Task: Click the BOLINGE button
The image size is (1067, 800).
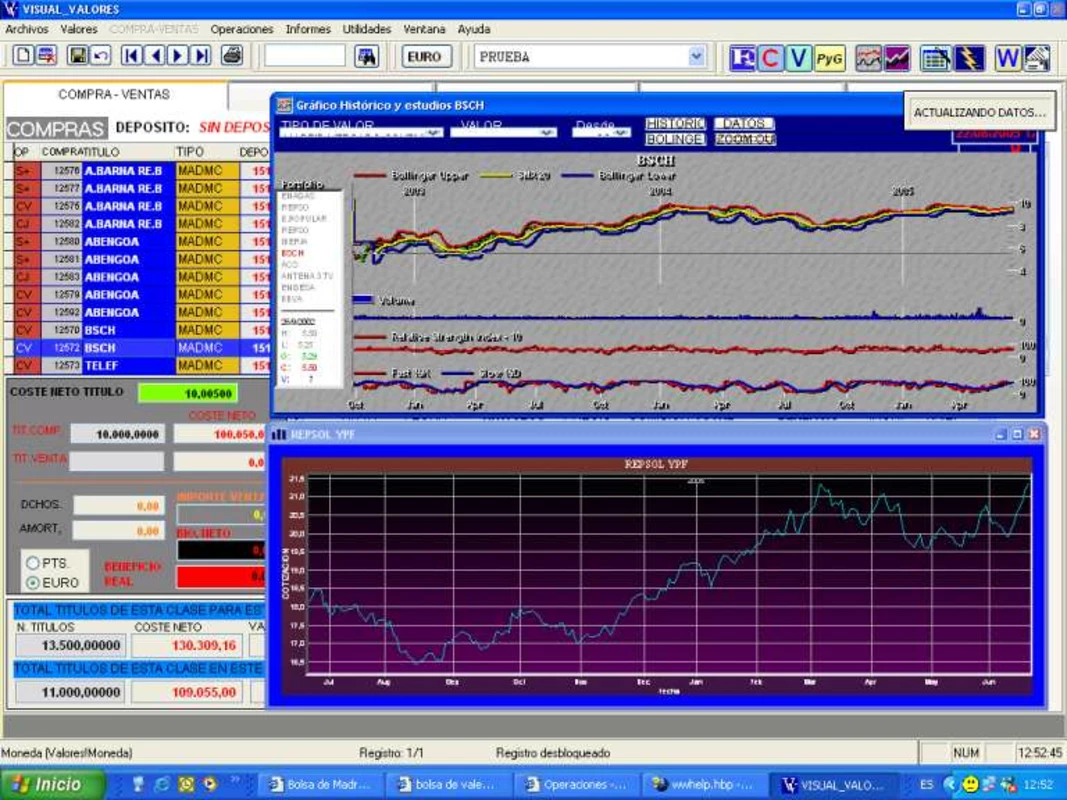Action: 674,139
